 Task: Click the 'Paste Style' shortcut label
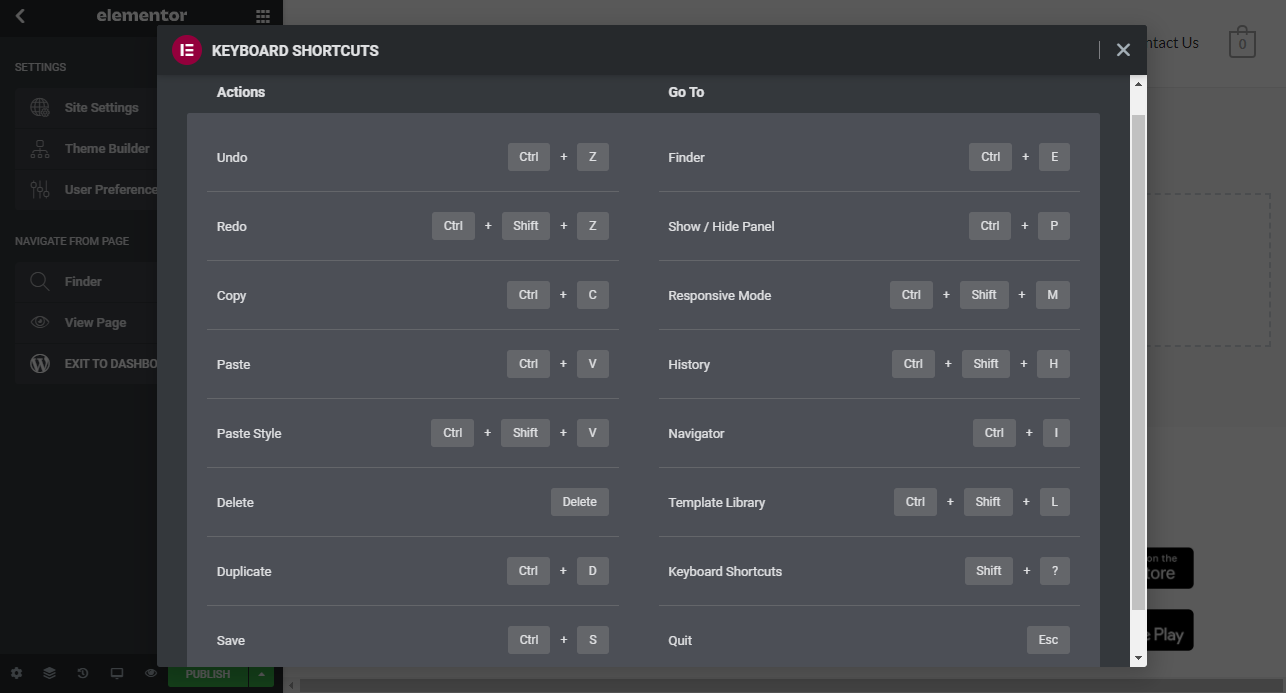(x=249, y=433)
